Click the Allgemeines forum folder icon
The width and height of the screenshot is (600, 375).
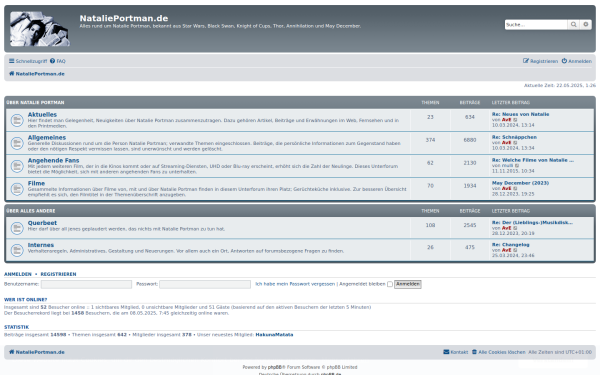[17, 143]
